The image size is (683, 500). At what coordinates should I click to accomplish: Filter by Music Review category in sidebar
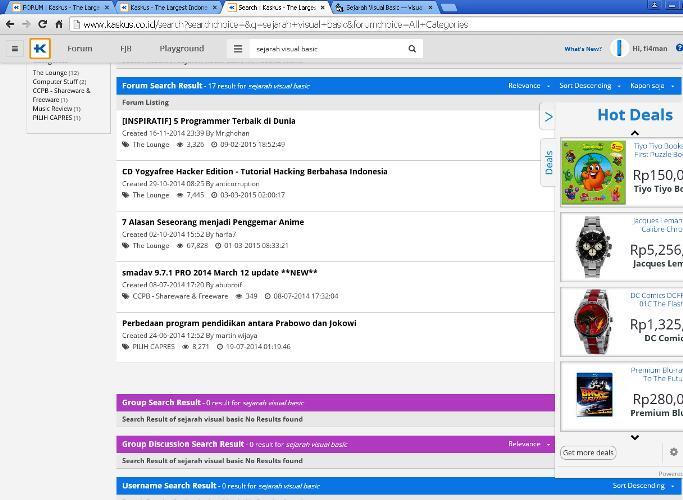[x=56, y=108]
